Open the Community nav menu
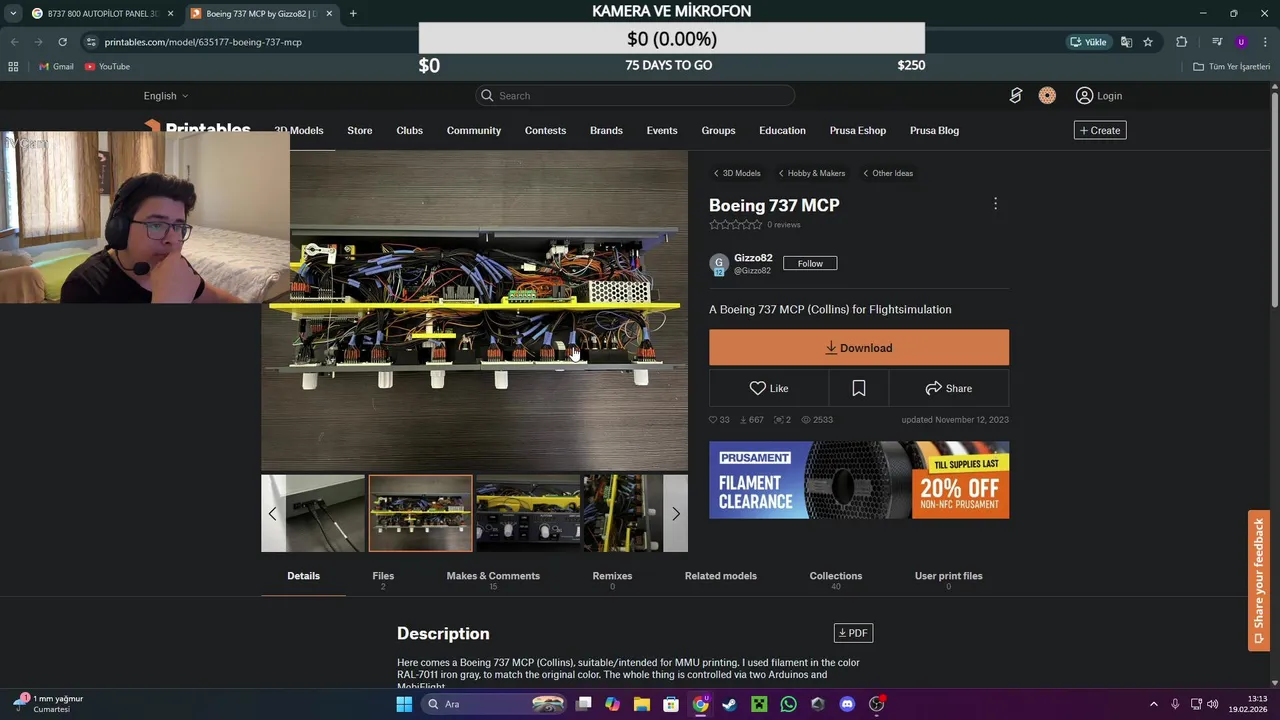 click(474, 131)
